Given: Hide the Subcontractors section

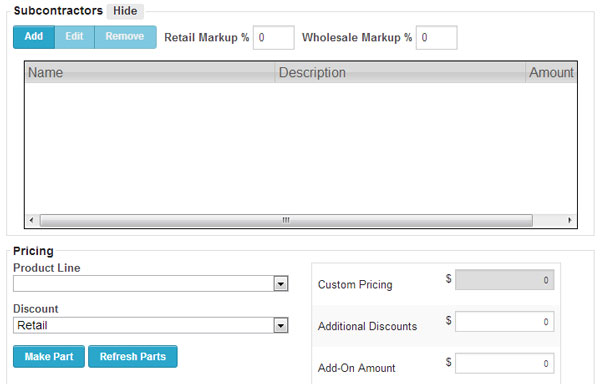Looking at the screenshot, I should pyautogui.click(x=125, y=11).
